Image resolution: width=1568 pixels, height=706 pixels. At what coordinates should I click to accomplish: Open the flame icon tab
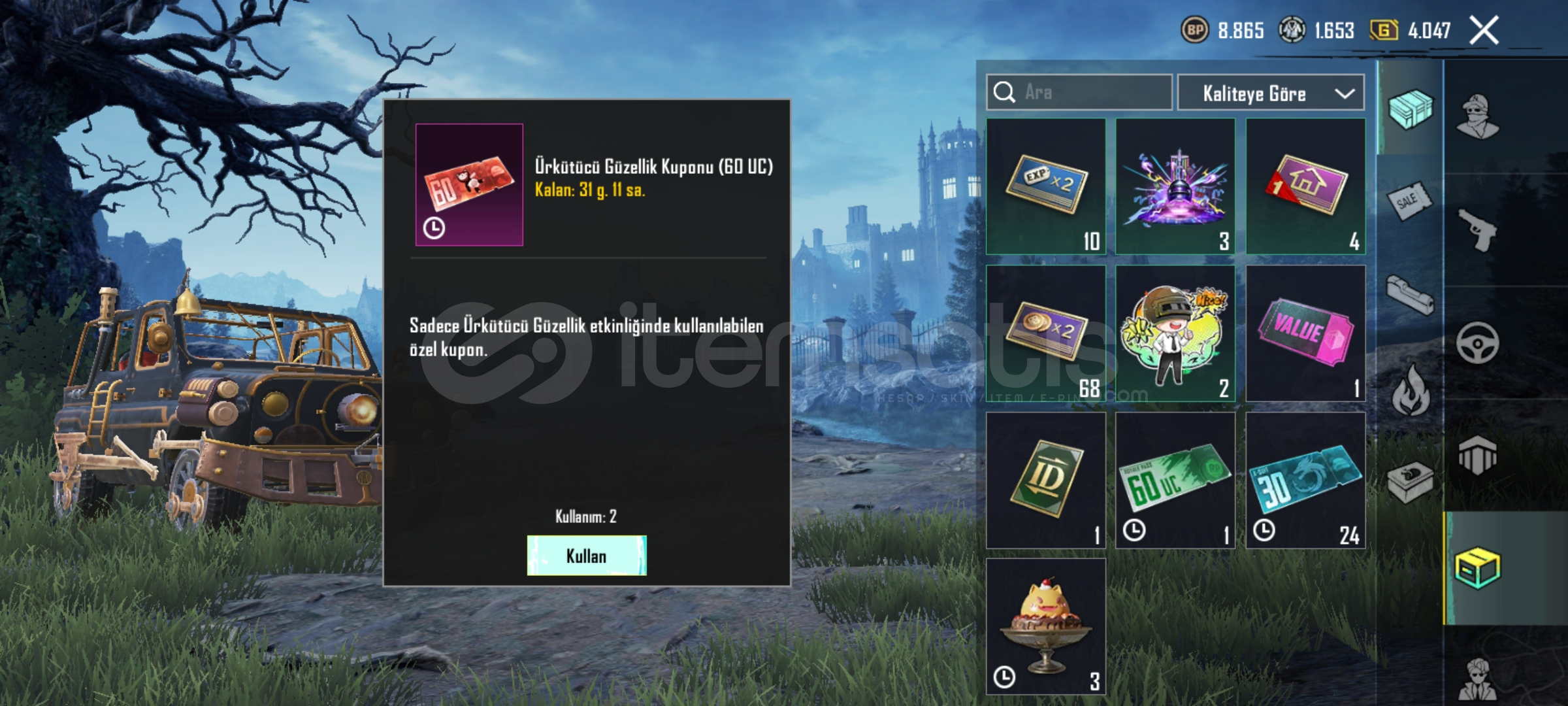(x=1411, y=390)
